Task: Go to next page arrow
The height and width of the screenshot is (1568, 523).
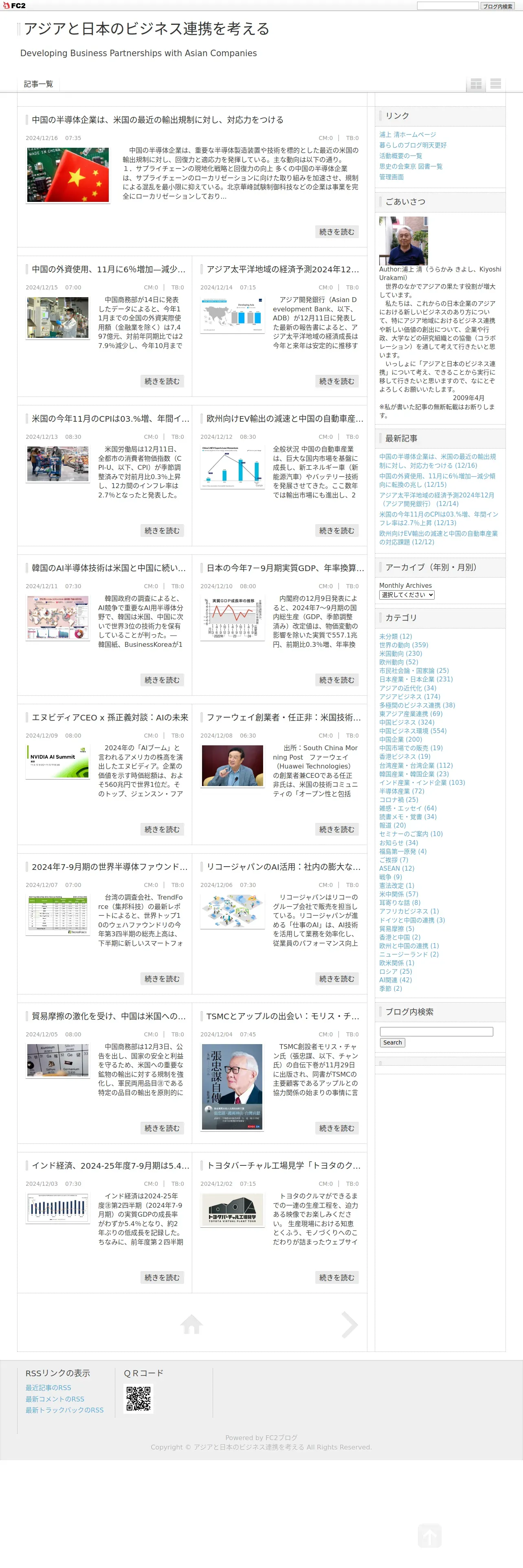Action: click(x=349, y=1324)
